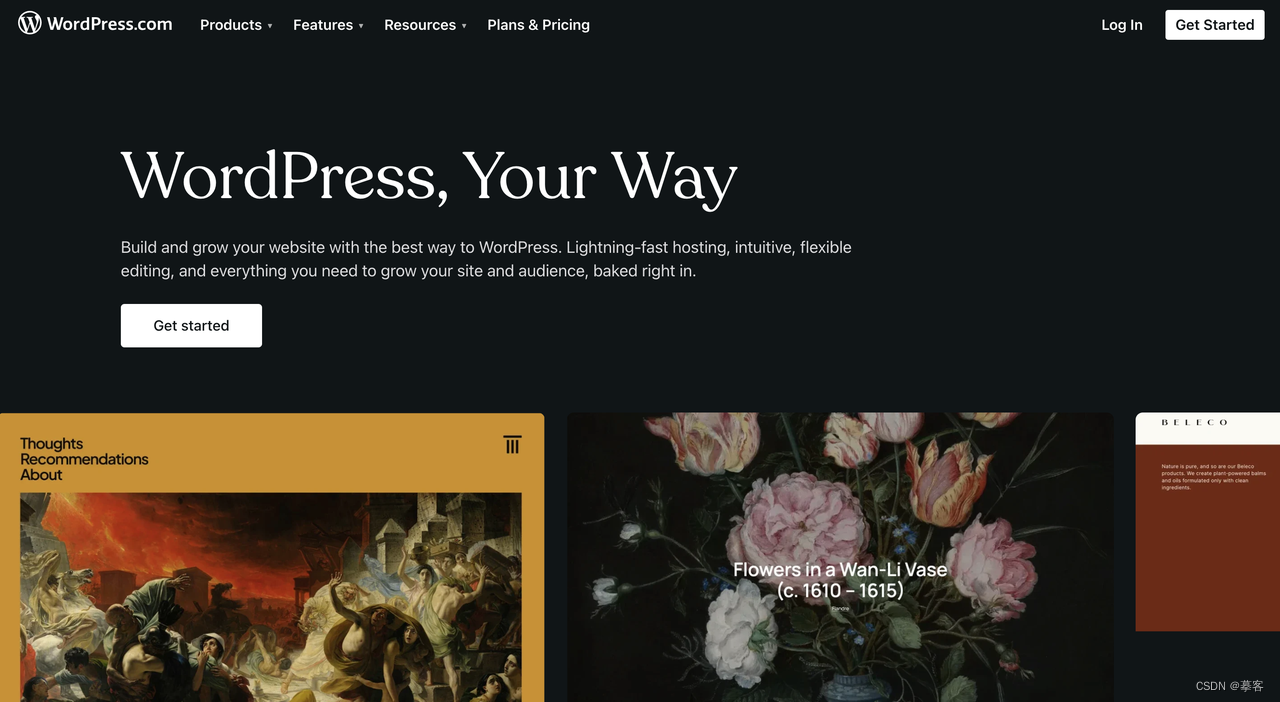Open Recommendations link in orange theme preview
Image resolution: width=1280 pixels, height=702 pixels.
tap(84, 459)
